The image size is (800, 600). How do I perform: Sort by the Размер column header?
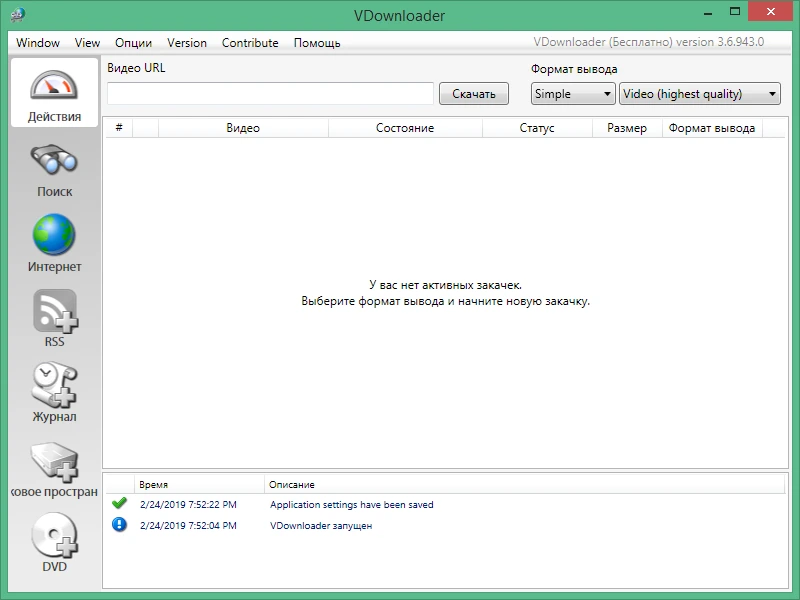pos(627,128)
